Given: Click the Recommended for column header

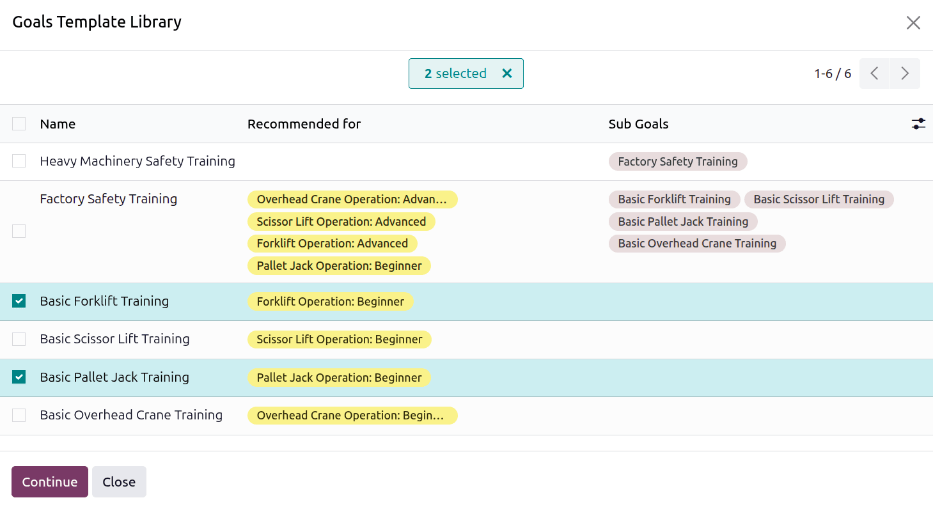Looking at the screenshot, I should point(304,124).
